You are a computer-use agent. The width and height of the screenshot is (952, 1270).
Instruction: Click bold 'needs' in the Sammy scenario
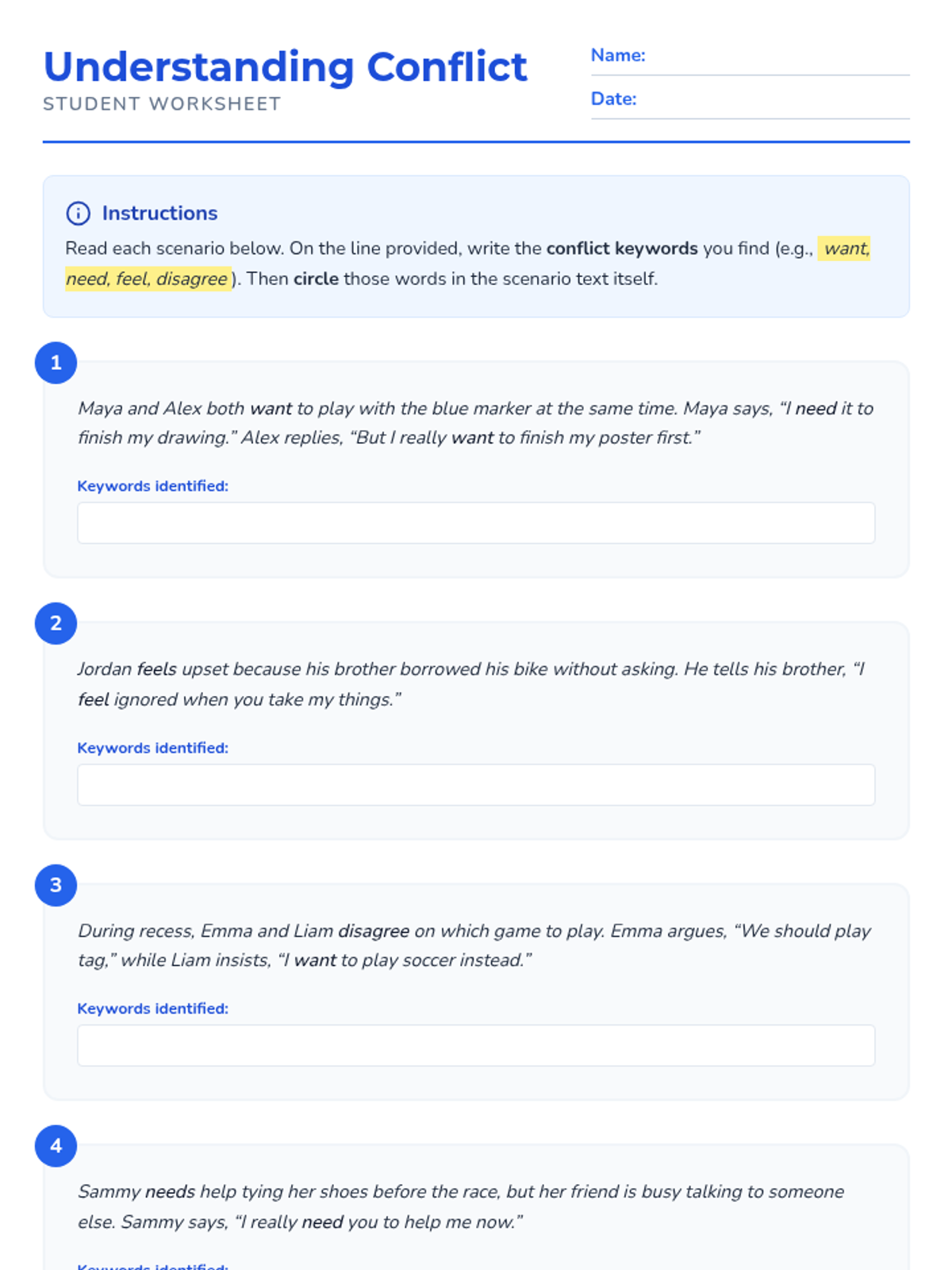(170, 1191)
